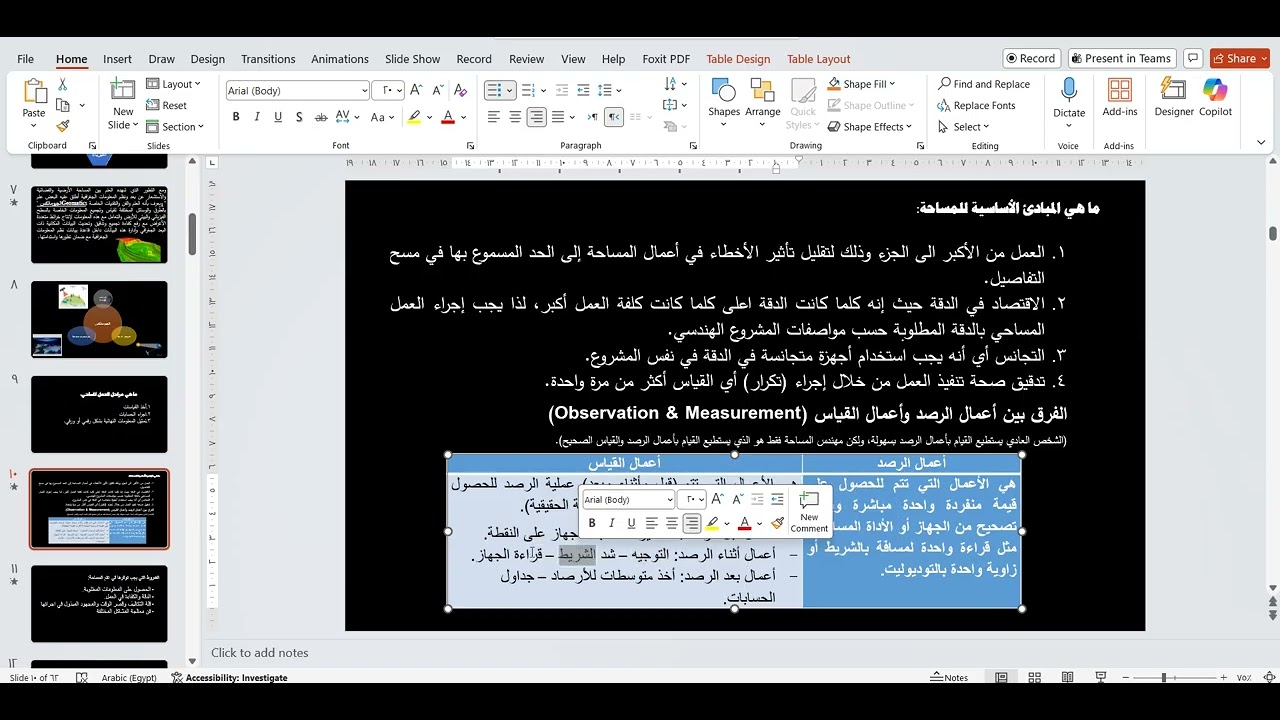
Task: Toggle Center alignment in ribbon
Action: 515,117
